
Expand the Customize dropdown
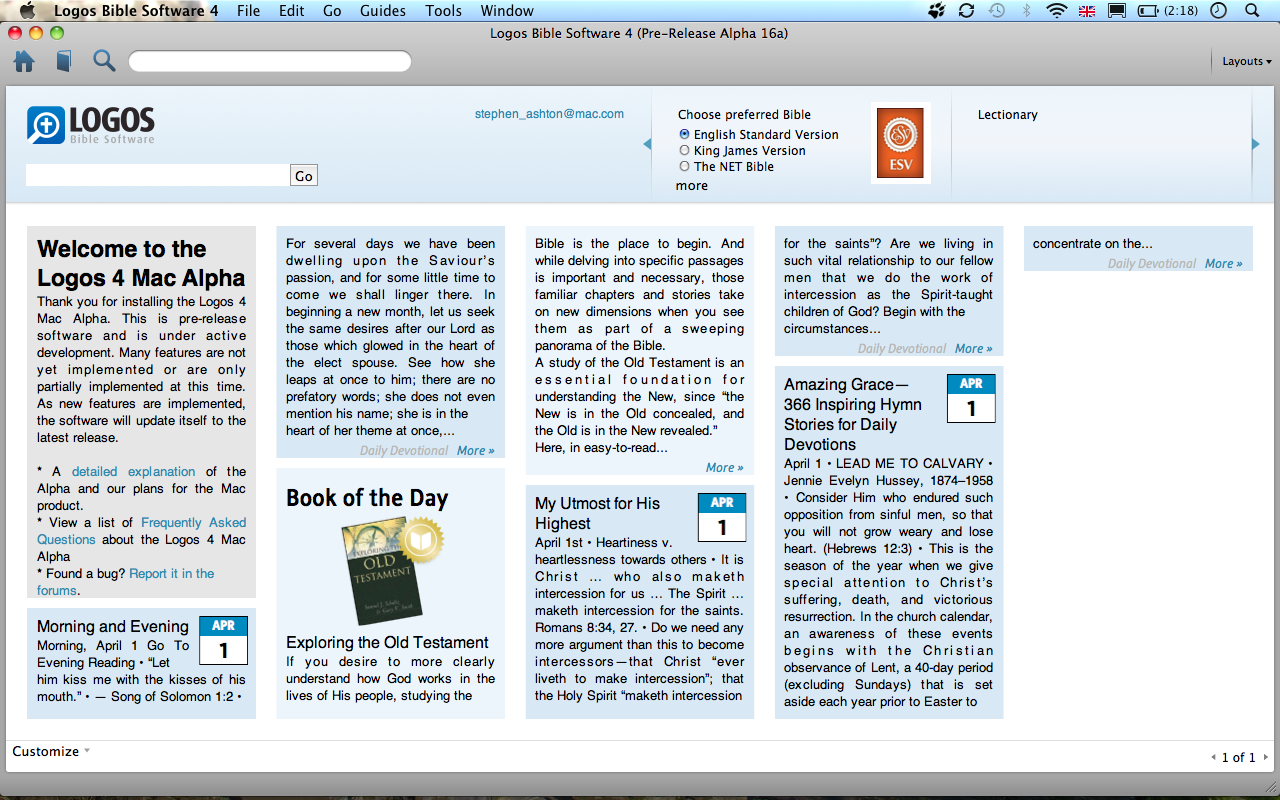tap(51, 751)
